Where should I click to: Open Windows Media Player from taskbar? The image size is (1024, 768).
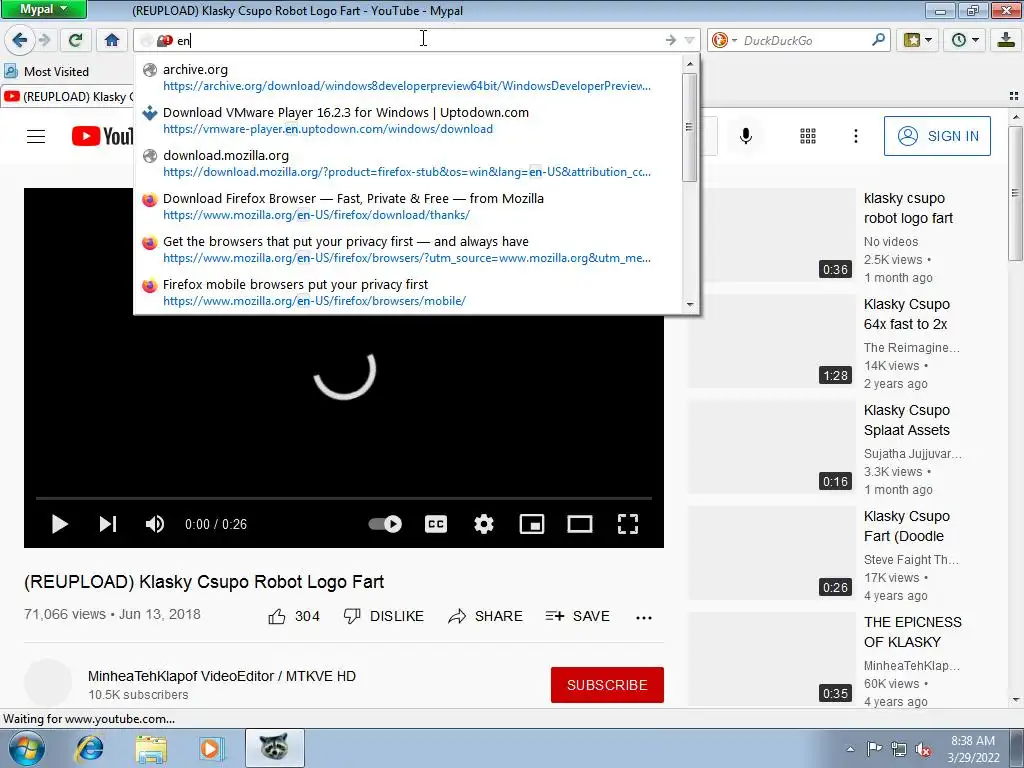tap(211, 748)
